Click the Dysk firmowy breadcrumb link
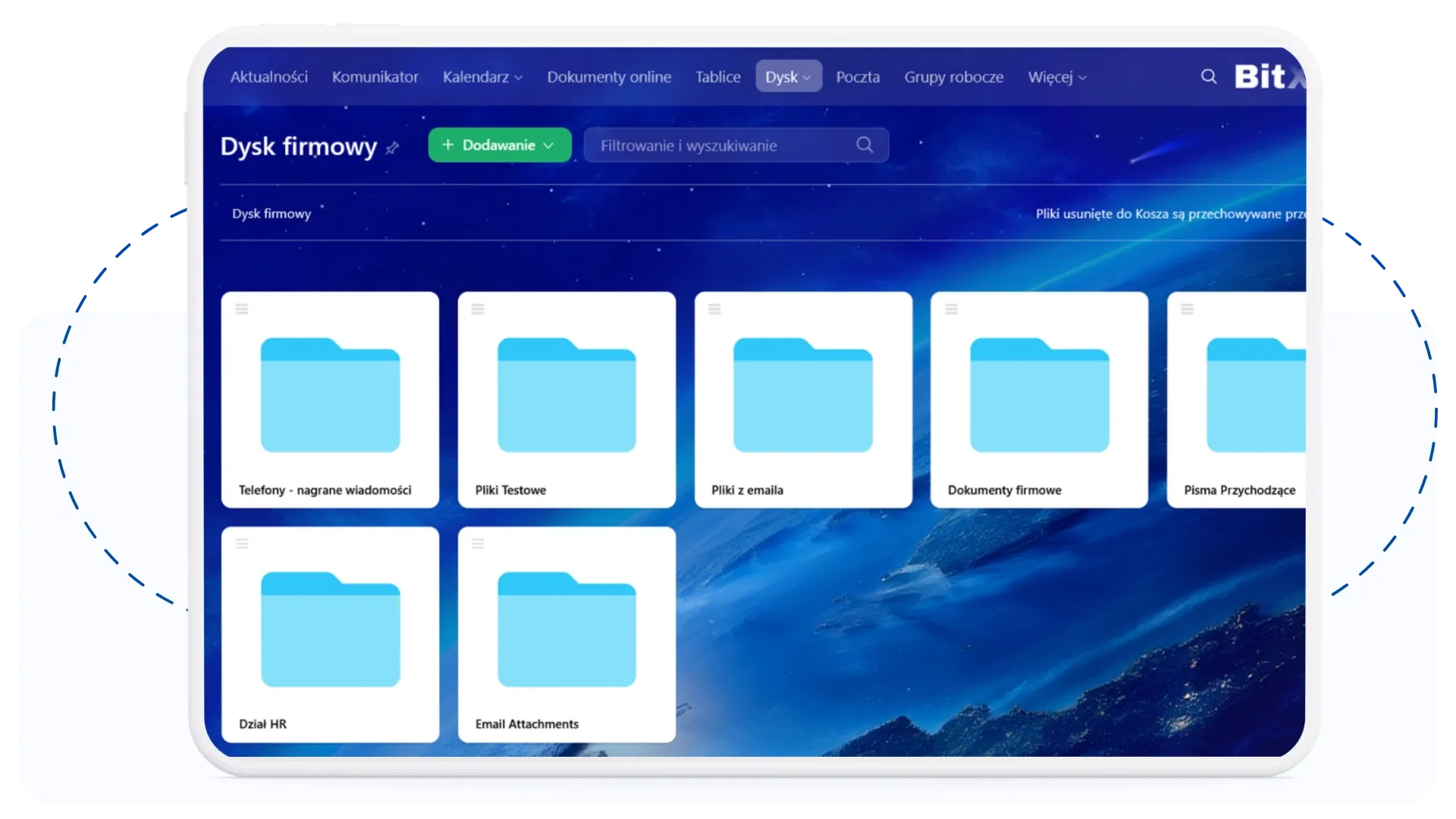 [271, 214]
